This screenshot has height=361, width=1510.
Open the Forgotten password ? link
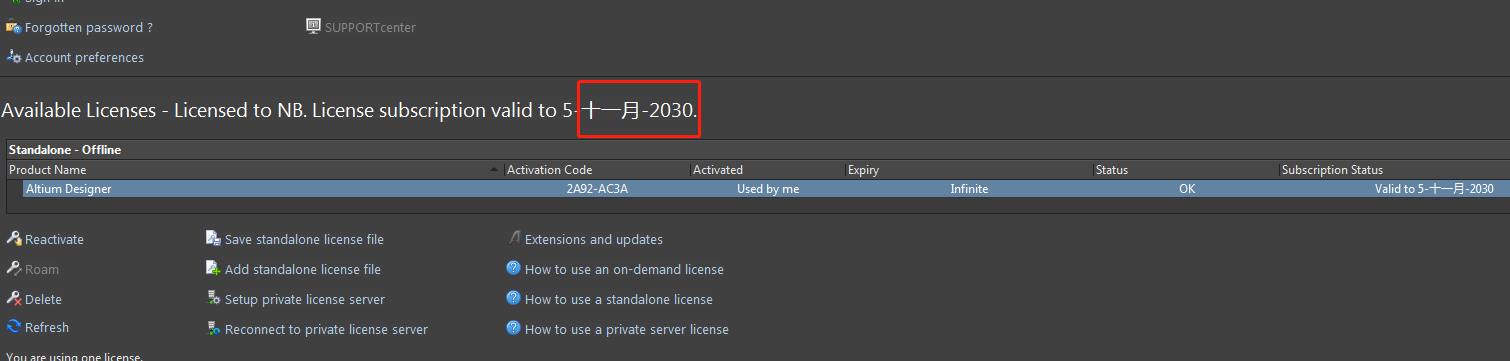pyautogui.click(x=89, y=28)
